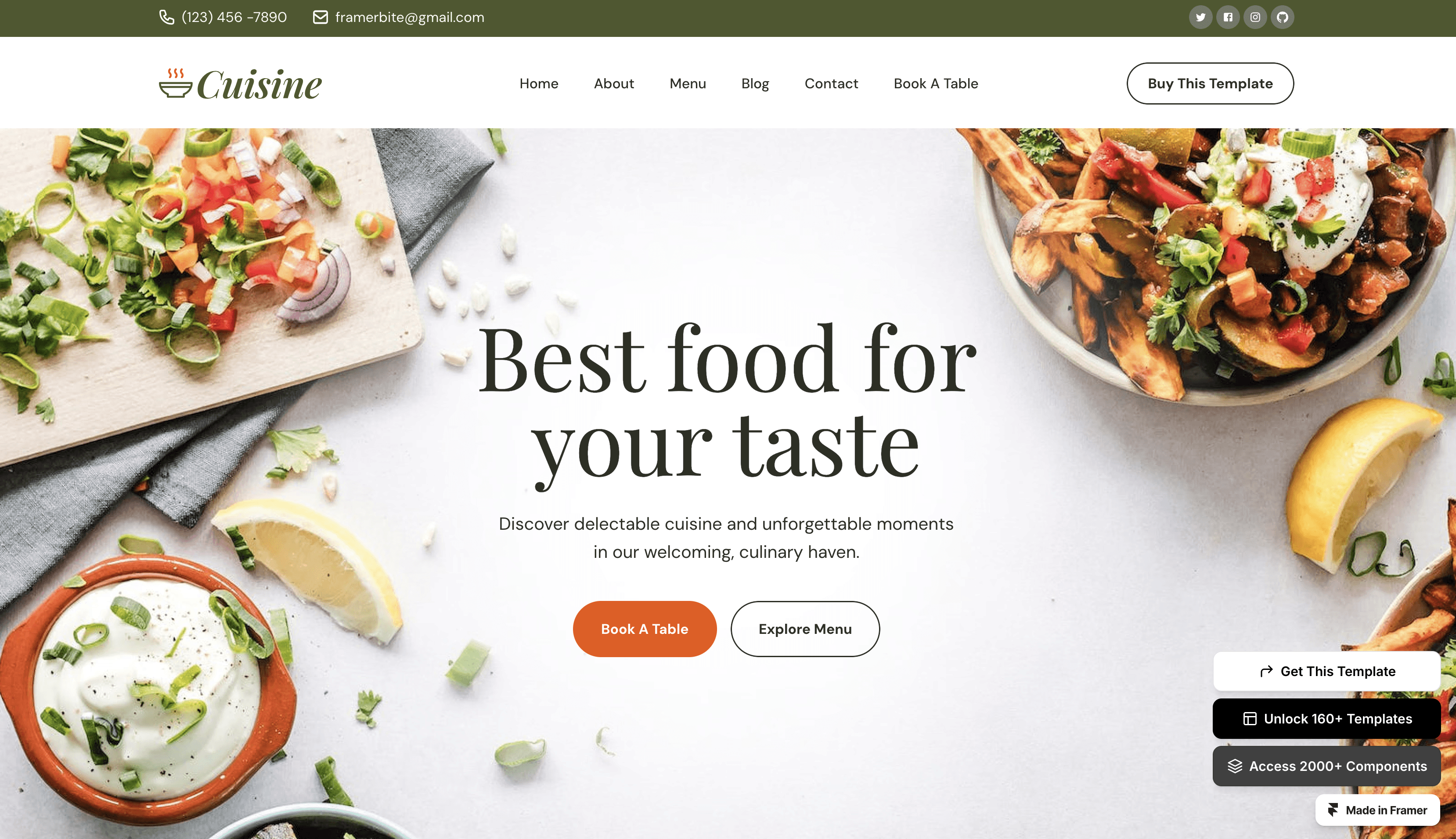Click Access 2000+ Components button

(x=1326, y=766)
